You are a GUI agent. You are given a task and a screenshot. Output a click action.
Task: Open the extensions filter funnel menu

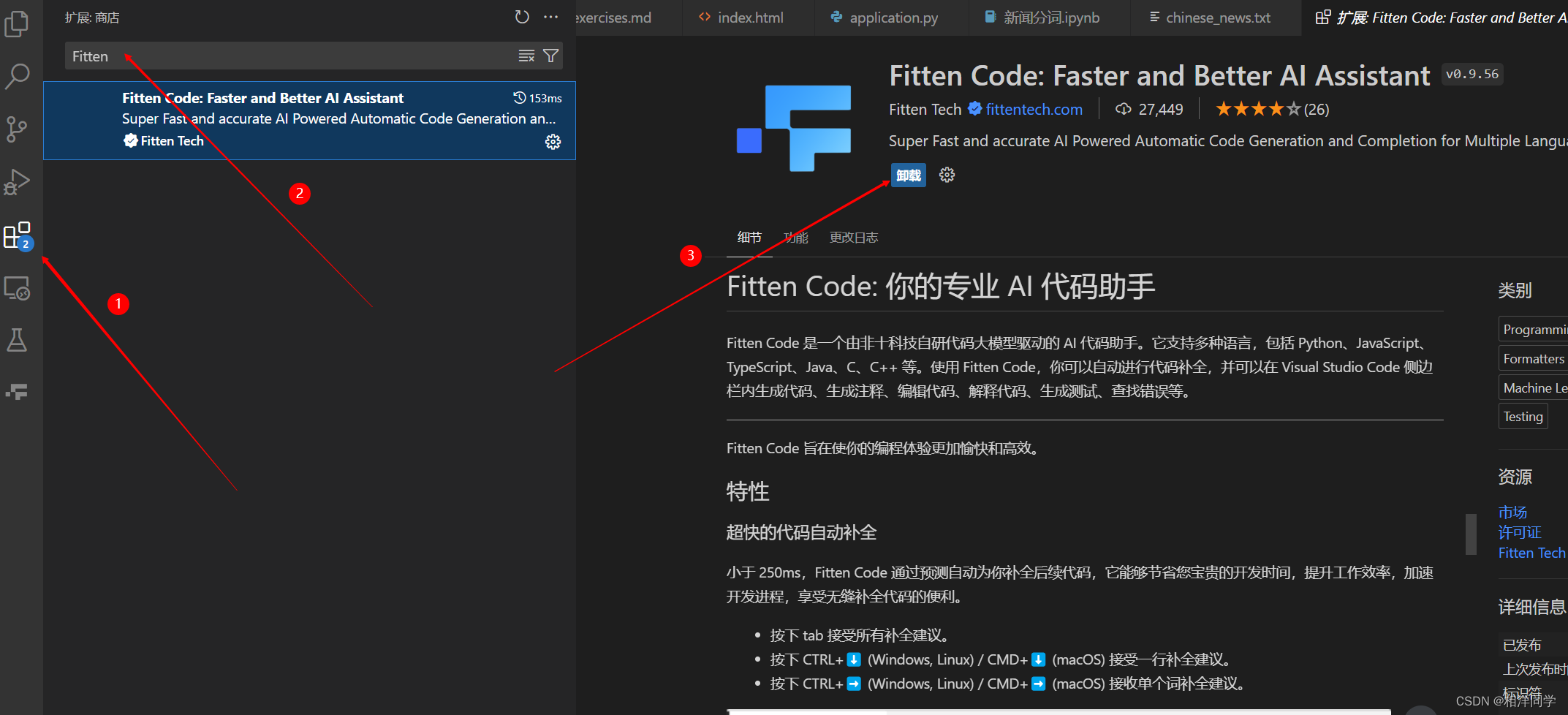click(551, 56)
